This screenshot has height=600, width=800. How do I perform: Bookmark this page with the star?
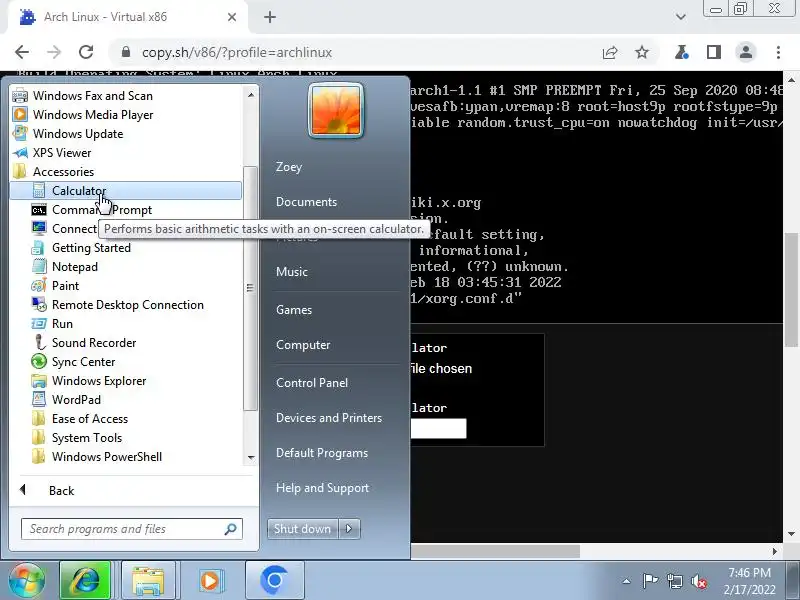point(642,52)
